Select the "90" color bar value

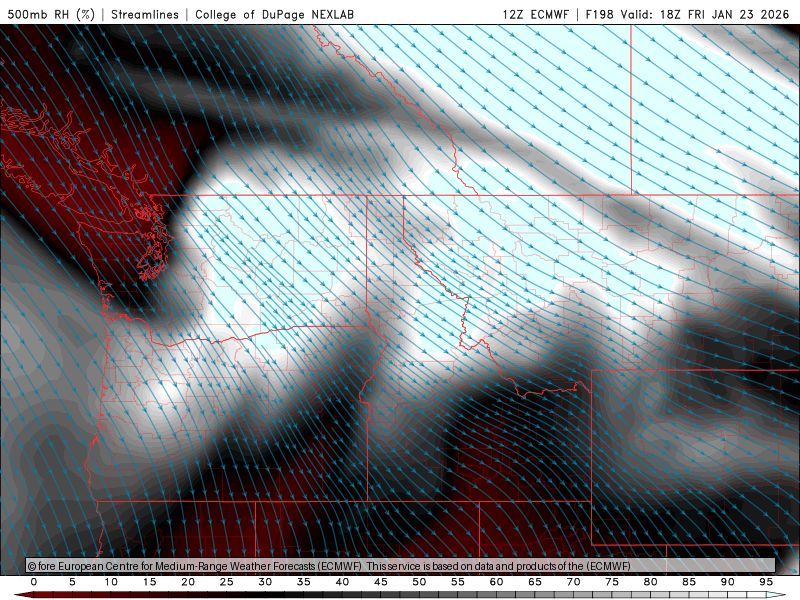[x=728, y=582]
